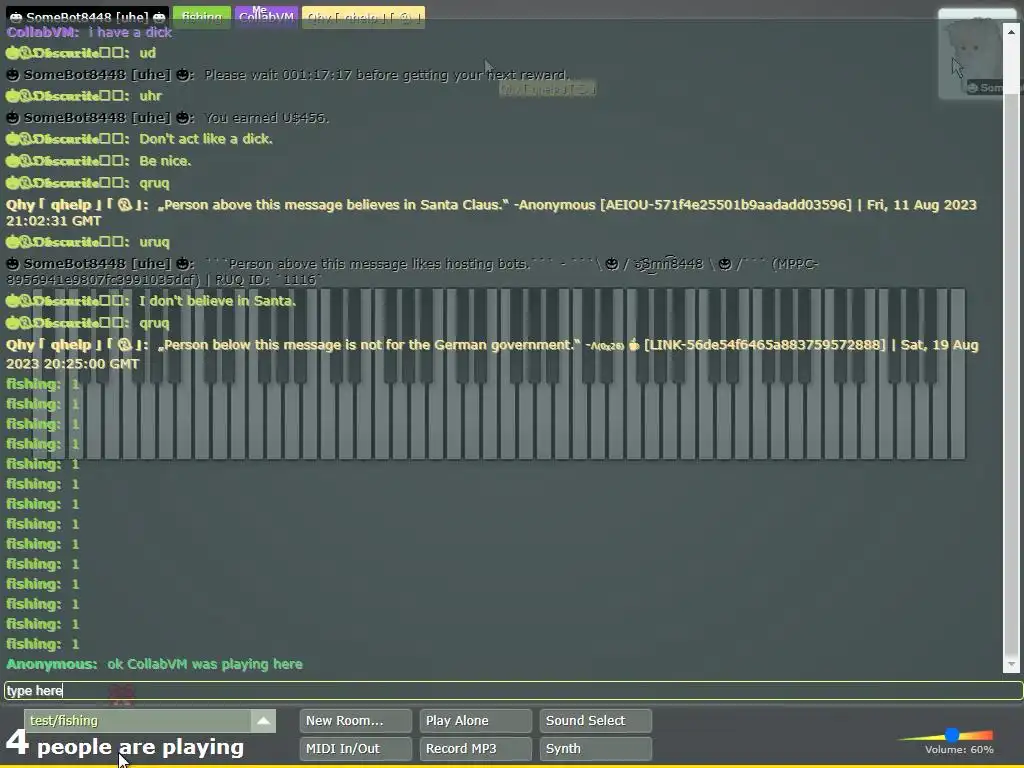Focus the 'type here' chat input
The height and width of the screenshot is (768, 1024).
[x=513, y=690]
